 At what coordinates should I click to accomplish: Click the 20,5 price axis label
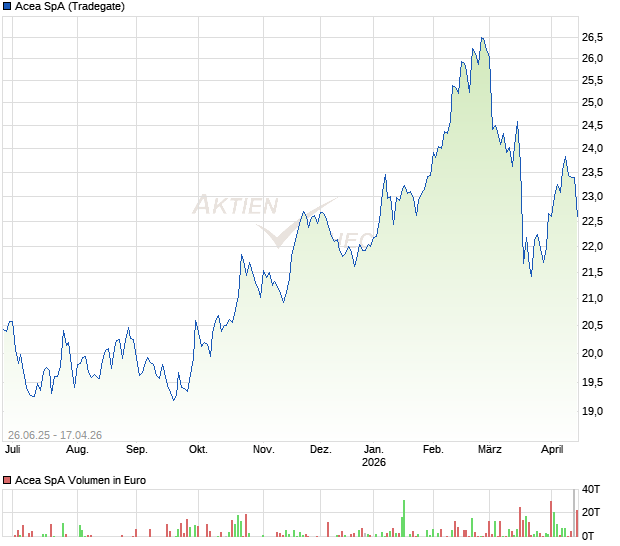pyautogui.click(x=592, y=325)
